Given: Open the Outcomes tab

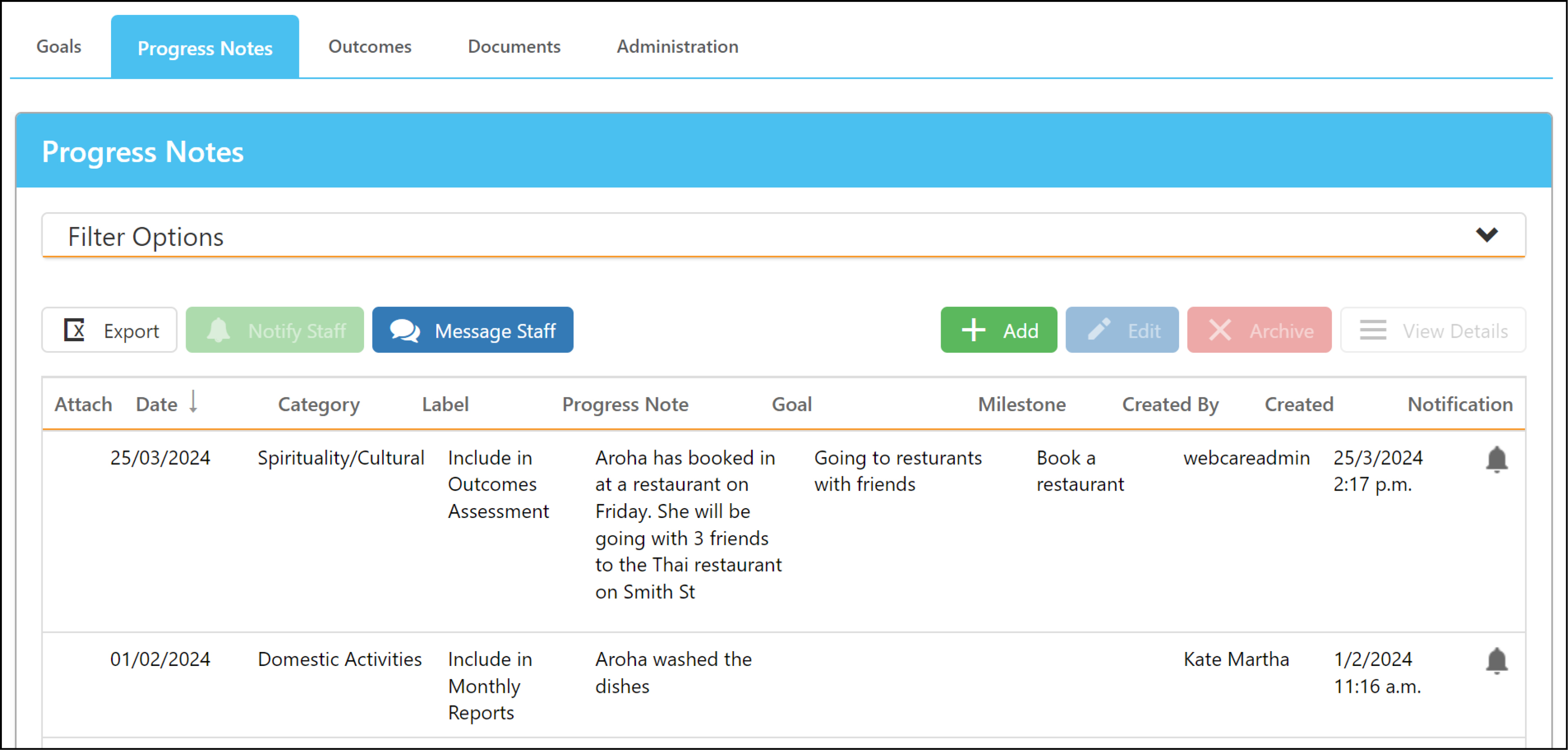Looking at the screenshot, I should 369,46.
